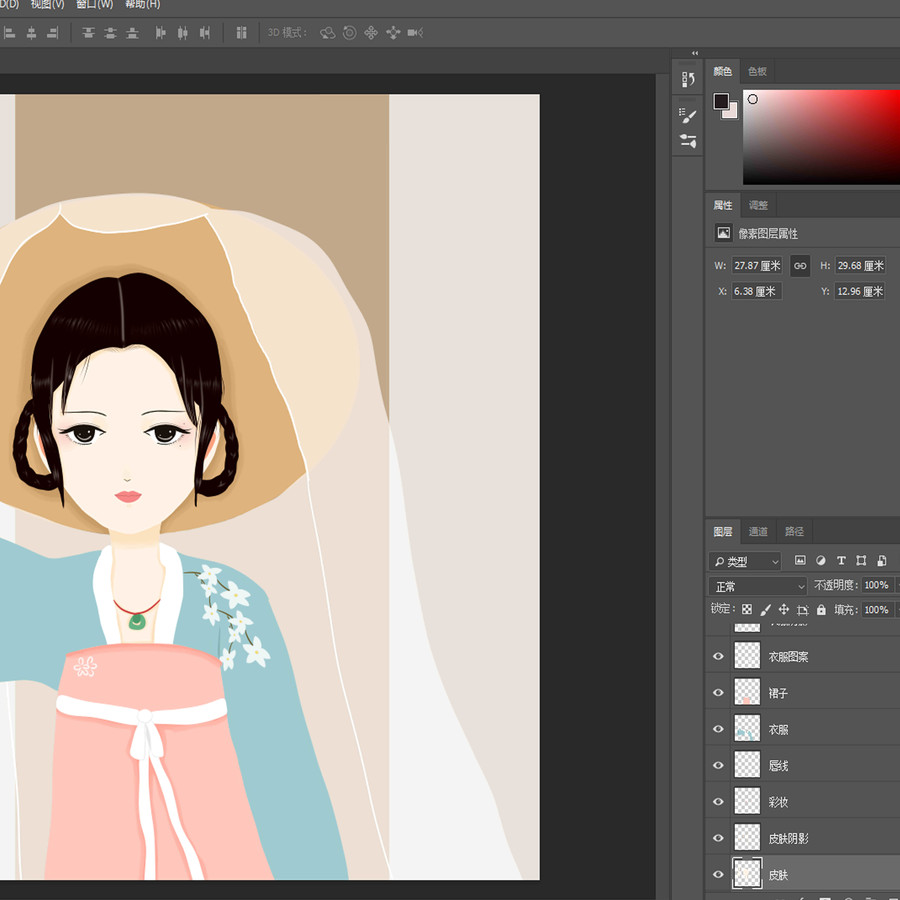Open the 帮助(H) menu
The height and width of the screenshot is (900, 900).
[x=142, y=5]
